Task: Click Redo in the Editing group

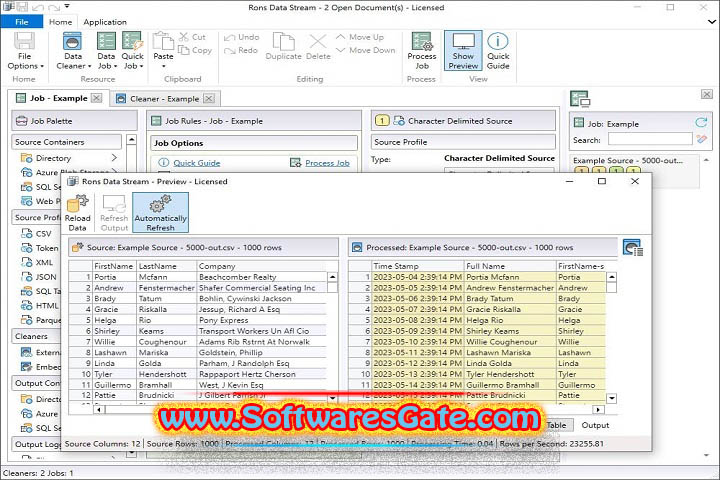Action: pos(241,50)
